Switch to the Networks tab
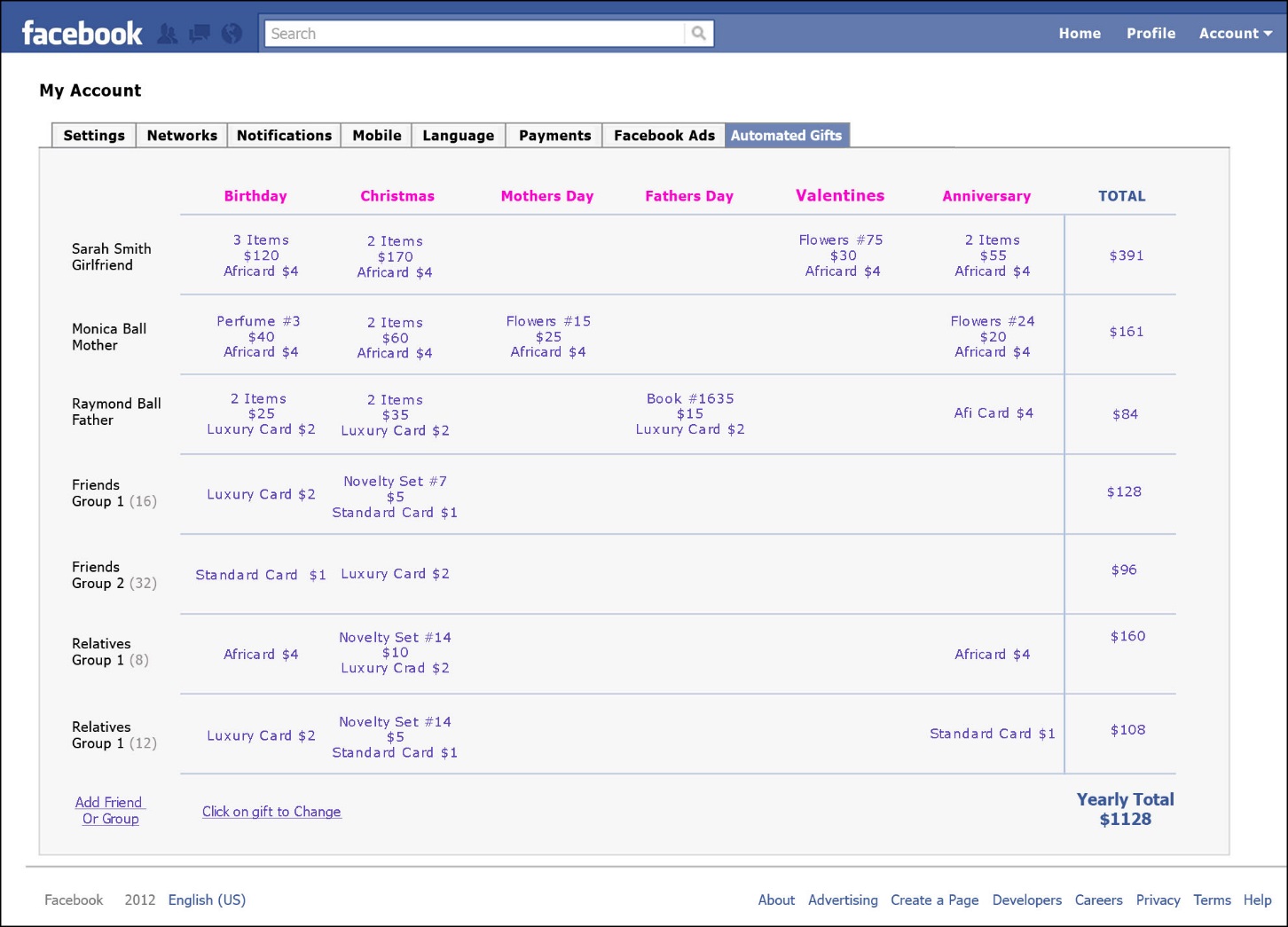The image size is (1288, 927). [182, 136]
